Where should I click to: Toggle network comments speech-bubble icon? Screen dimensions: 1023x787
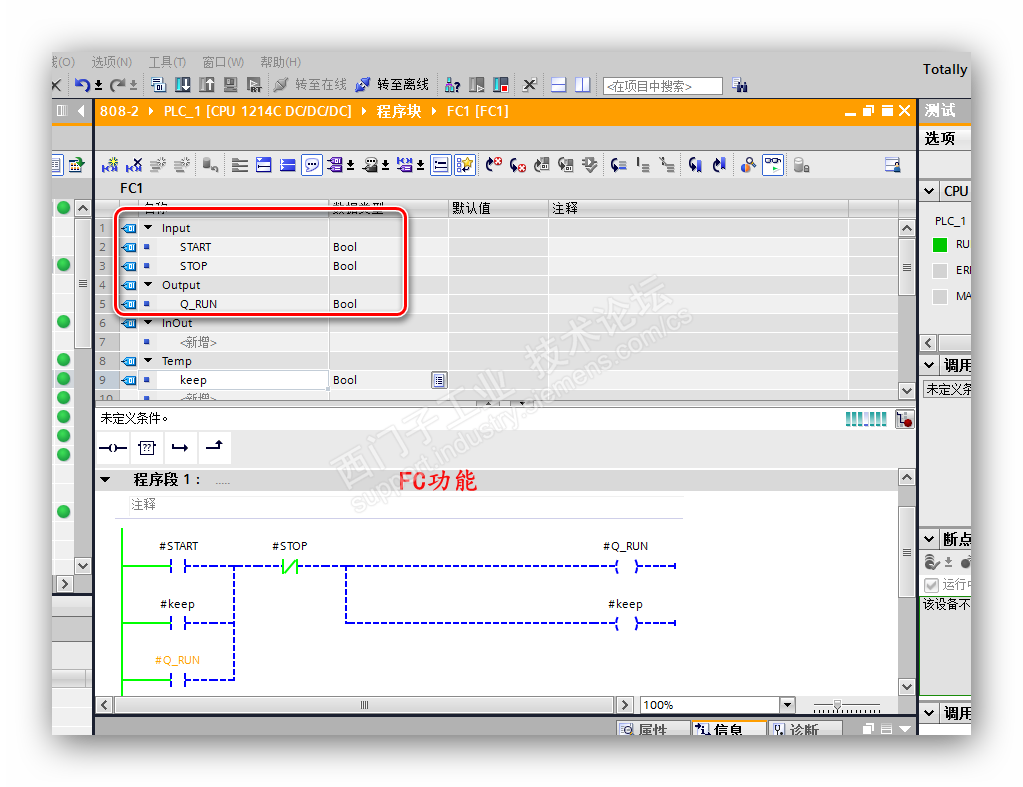point(312,165)
